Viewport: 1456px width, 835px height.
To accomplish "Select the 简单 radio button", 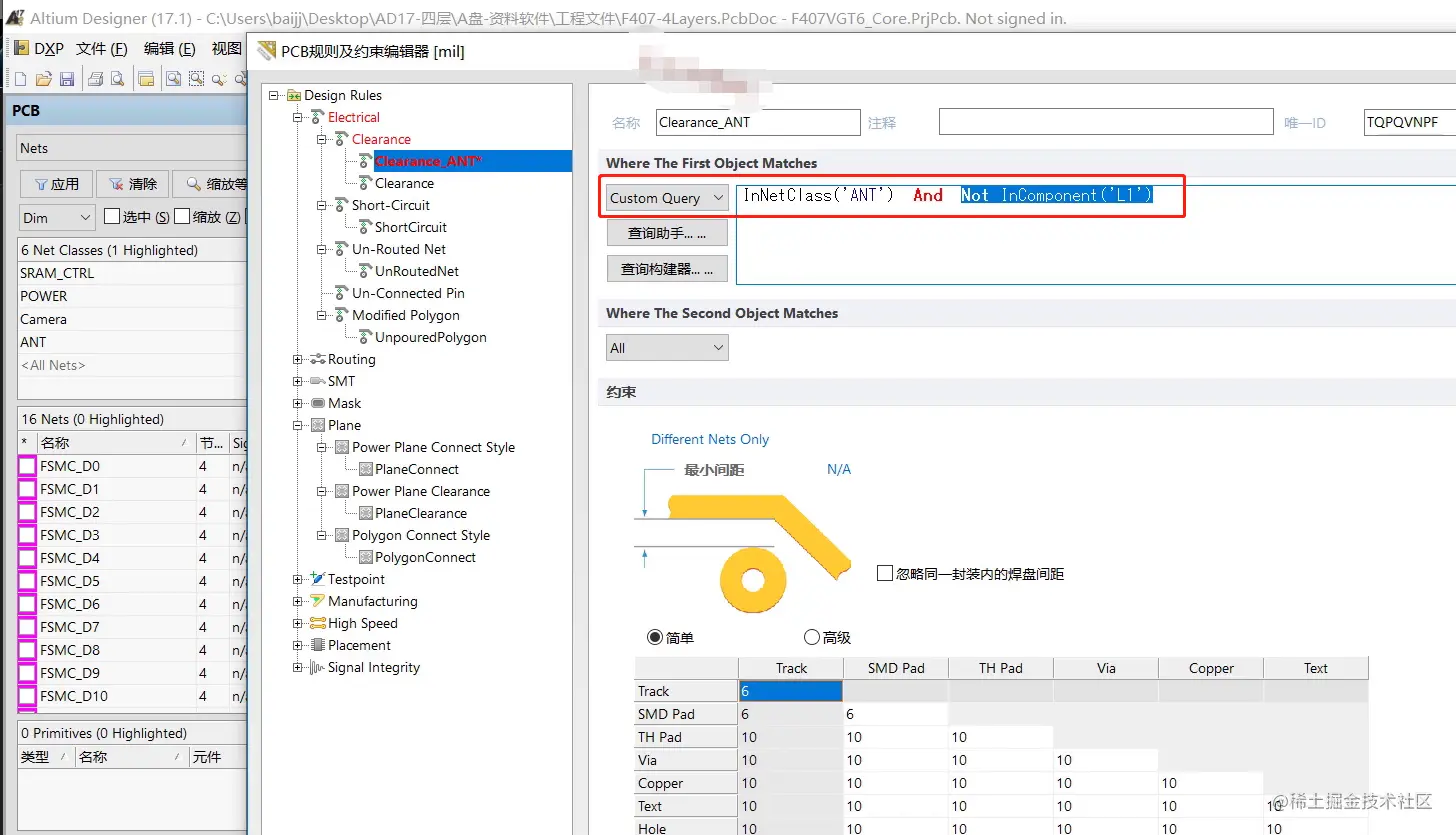I will [x=655, y=637].
